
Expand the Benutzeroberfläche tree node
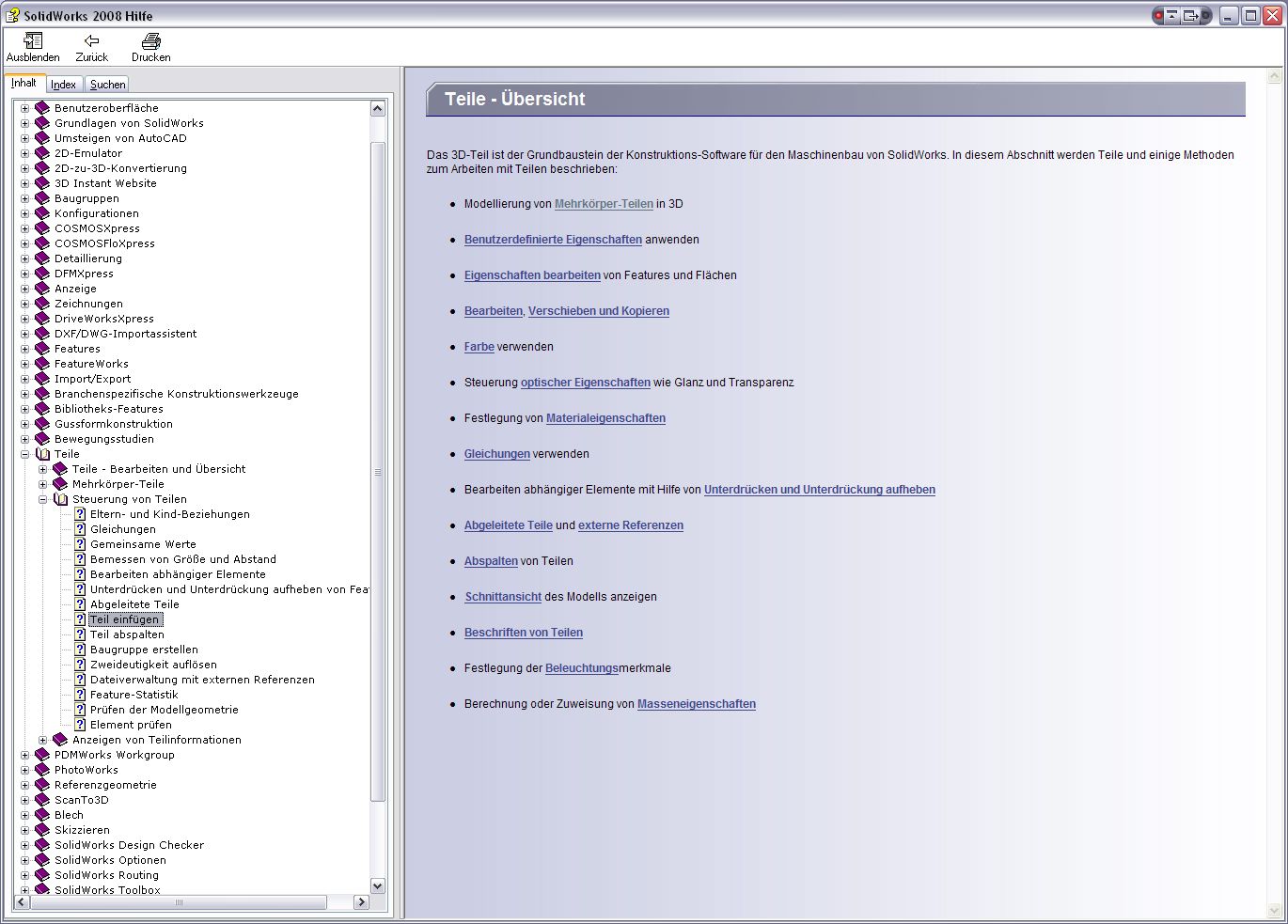(x=24, y=108)
